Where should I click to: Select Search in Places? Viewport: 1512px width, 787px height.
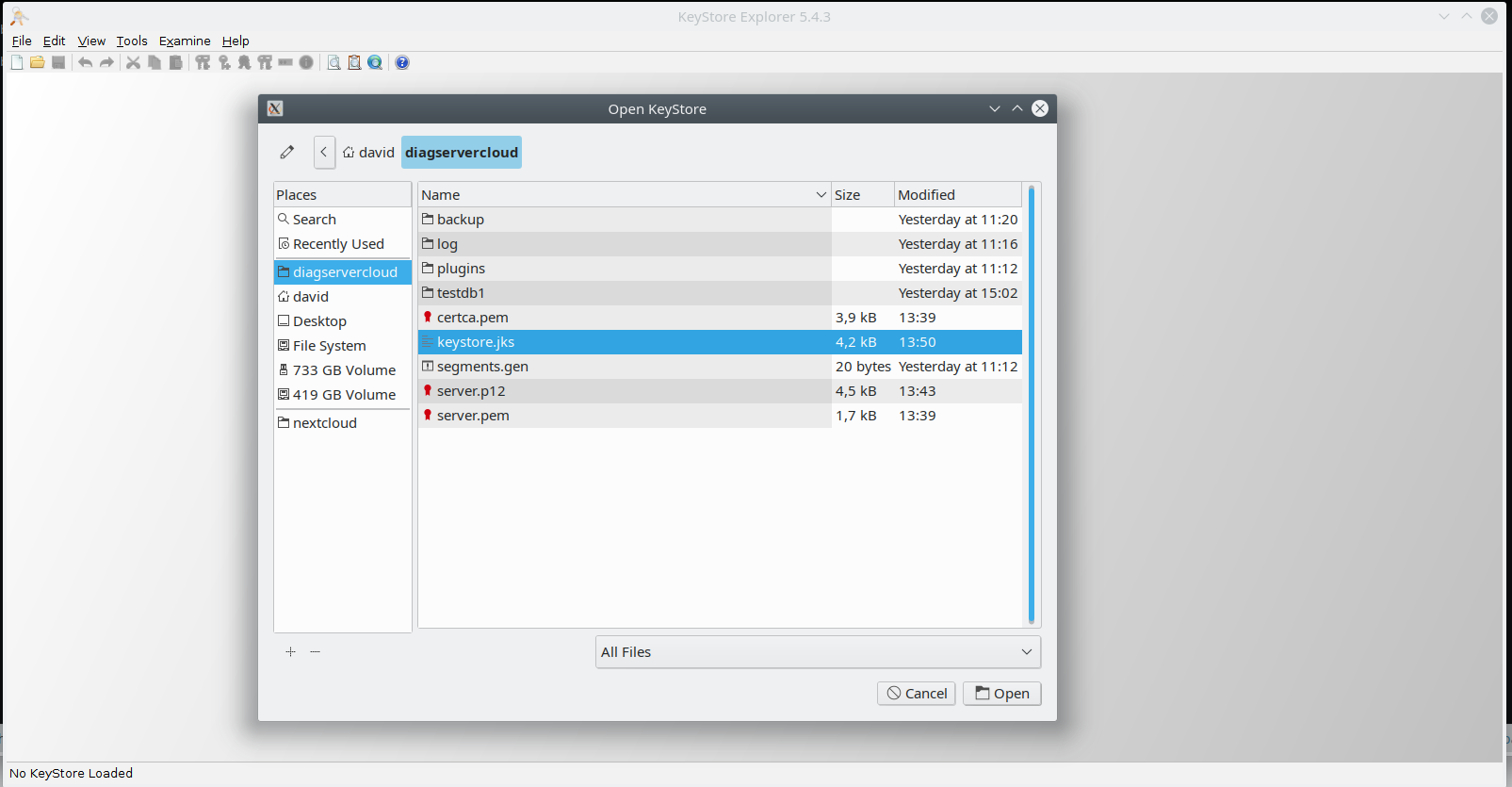[x=343, y=220]
